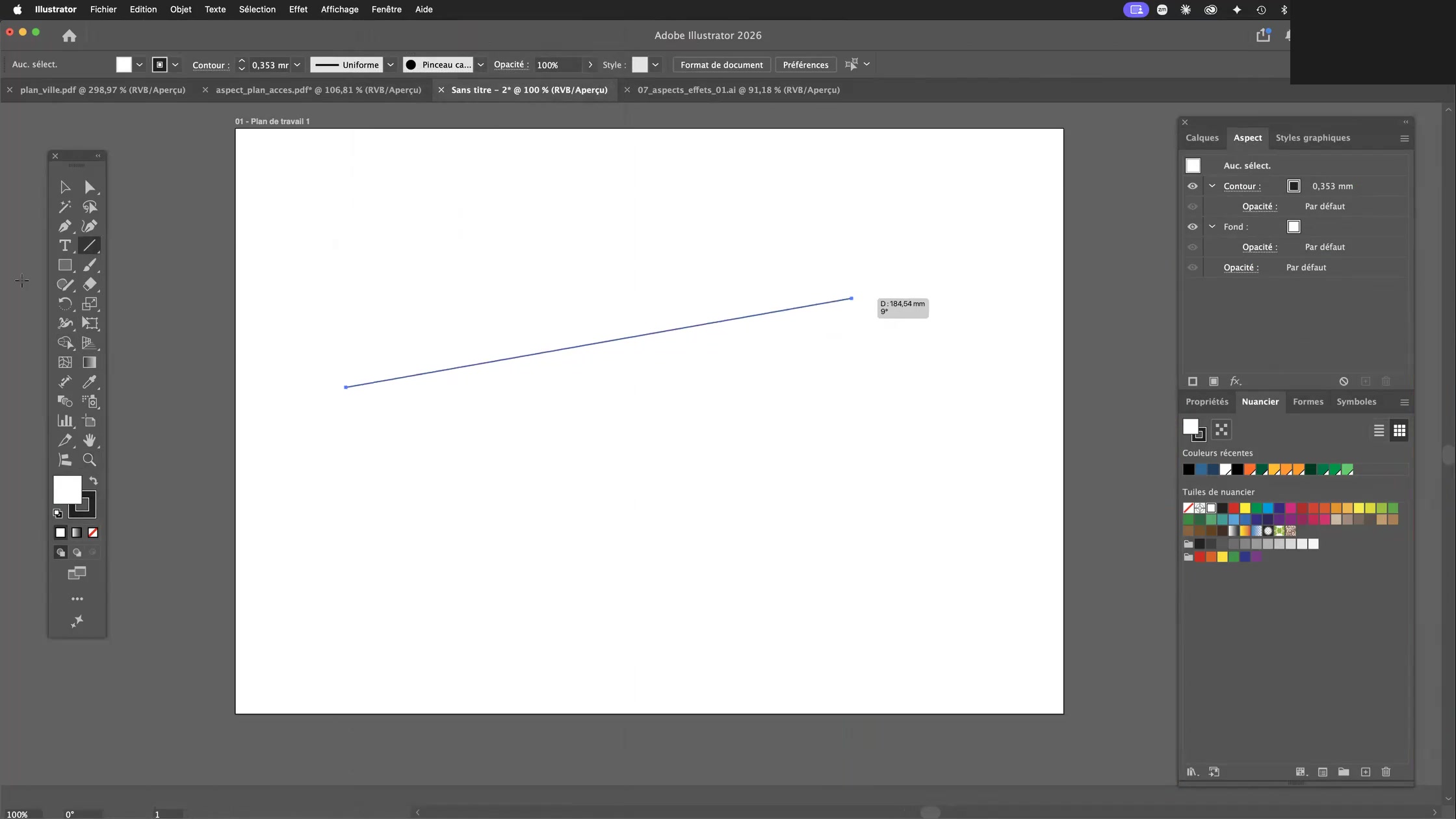The image size is (1456, 819).
Task: Activate the Zoom tool
Action: click(90, 460)
